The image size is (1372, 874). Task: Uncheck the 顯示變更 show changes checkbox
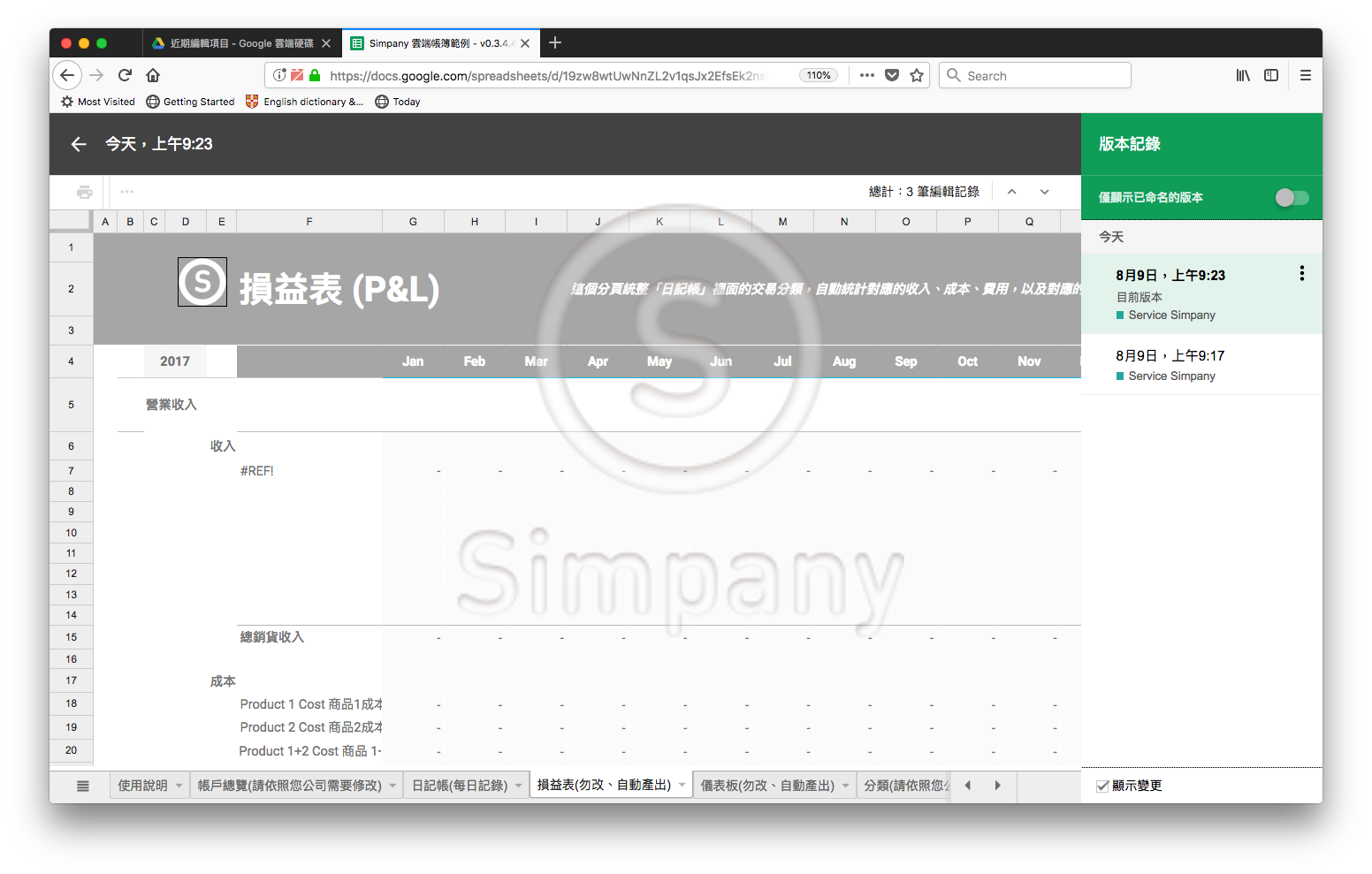tap(1102, 787)
